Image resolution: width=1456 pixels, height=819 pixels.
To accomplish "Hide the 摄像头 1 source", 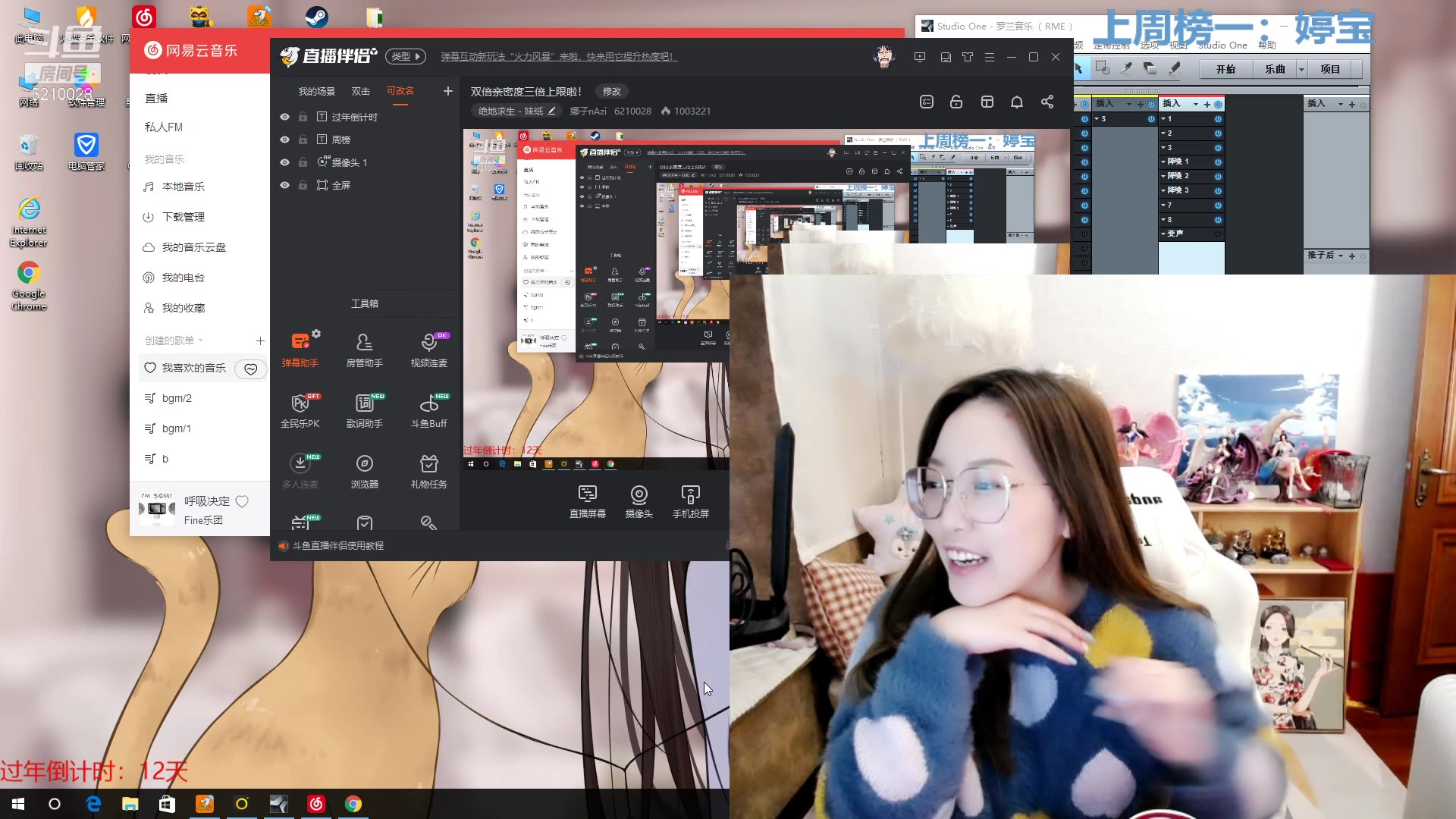I will coord(284,162).
